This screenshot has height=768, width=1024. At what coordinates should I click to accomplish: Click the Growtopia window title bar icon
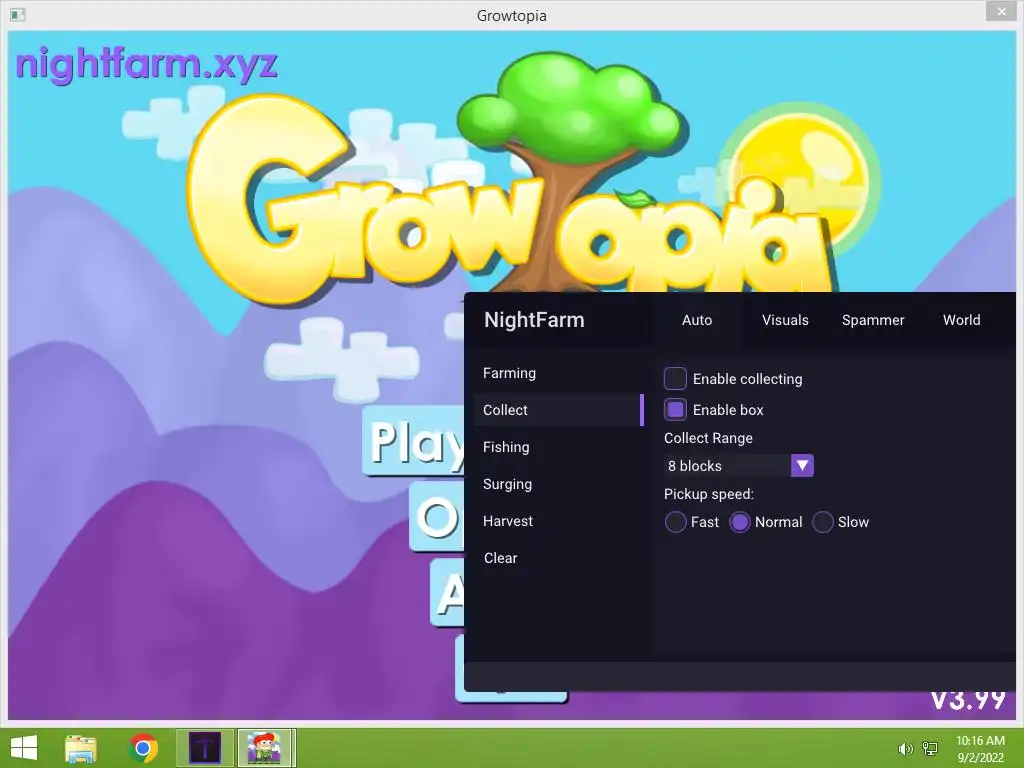pyautogui.click(x=18, y=14)
